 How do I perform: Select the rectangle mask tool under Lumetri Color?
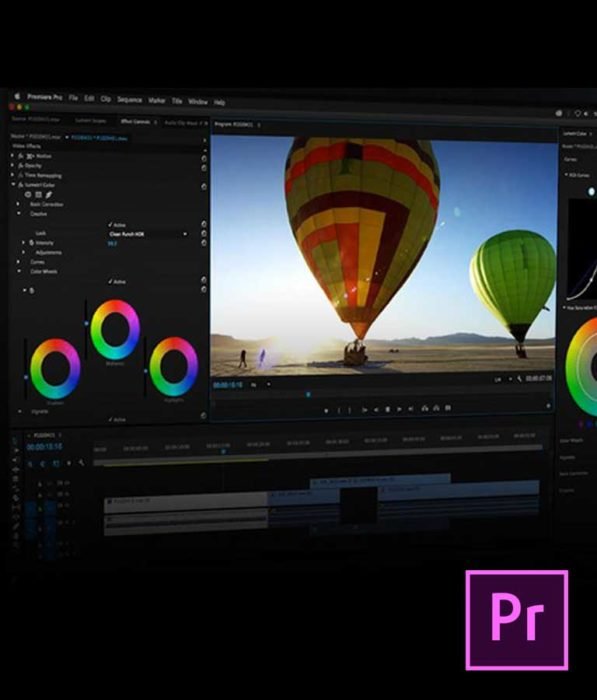tap(38, 195)
